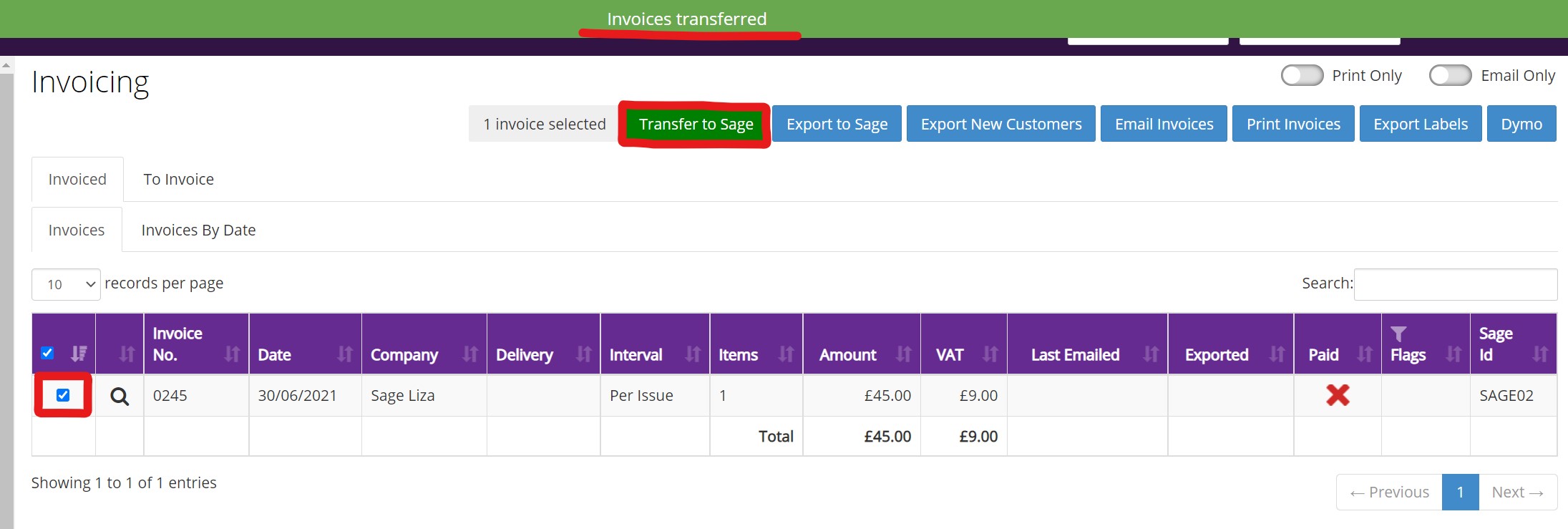1568x529 pixels.
Task: Click the red X paid status icon
Action: (x=1337, y=395)
